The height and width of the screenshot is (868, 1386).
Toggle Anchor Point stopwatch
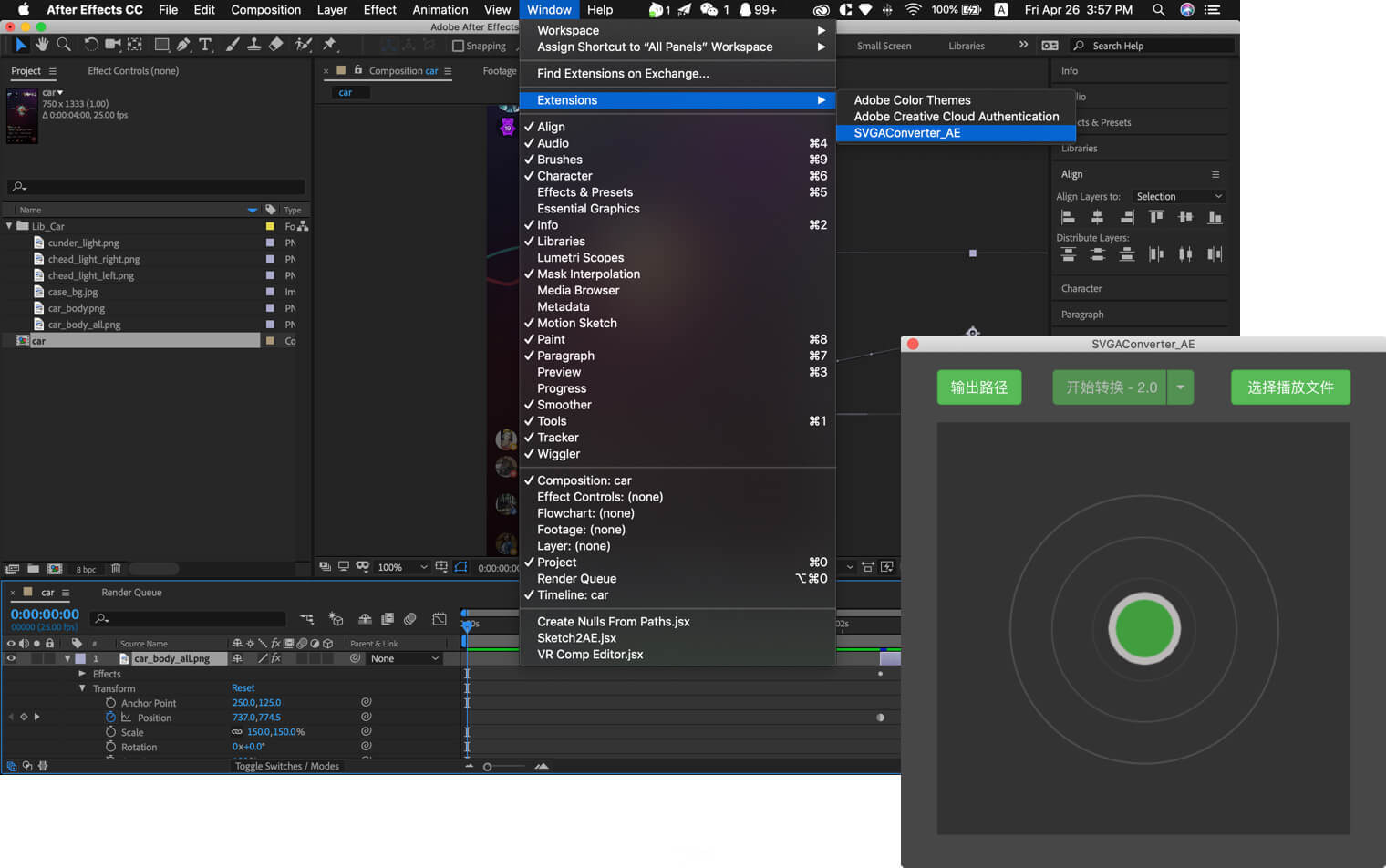tap(110, 703)
